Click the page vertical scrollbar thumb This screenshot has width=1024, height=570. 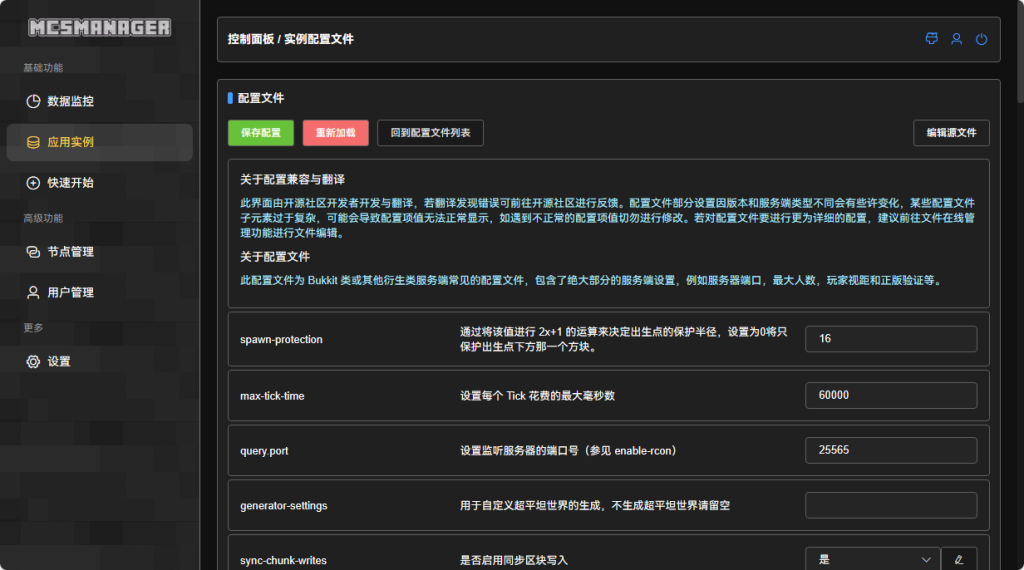[x=1020, y=52]
